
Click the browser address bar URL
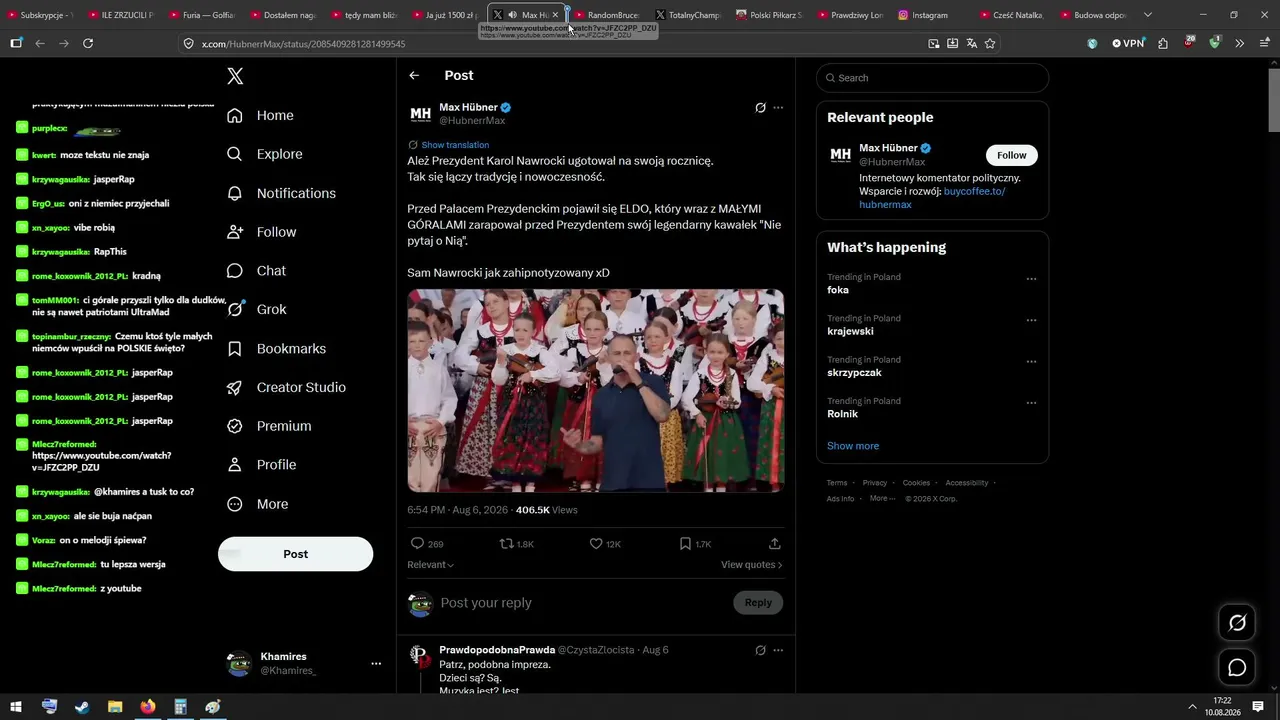(303, 44)
